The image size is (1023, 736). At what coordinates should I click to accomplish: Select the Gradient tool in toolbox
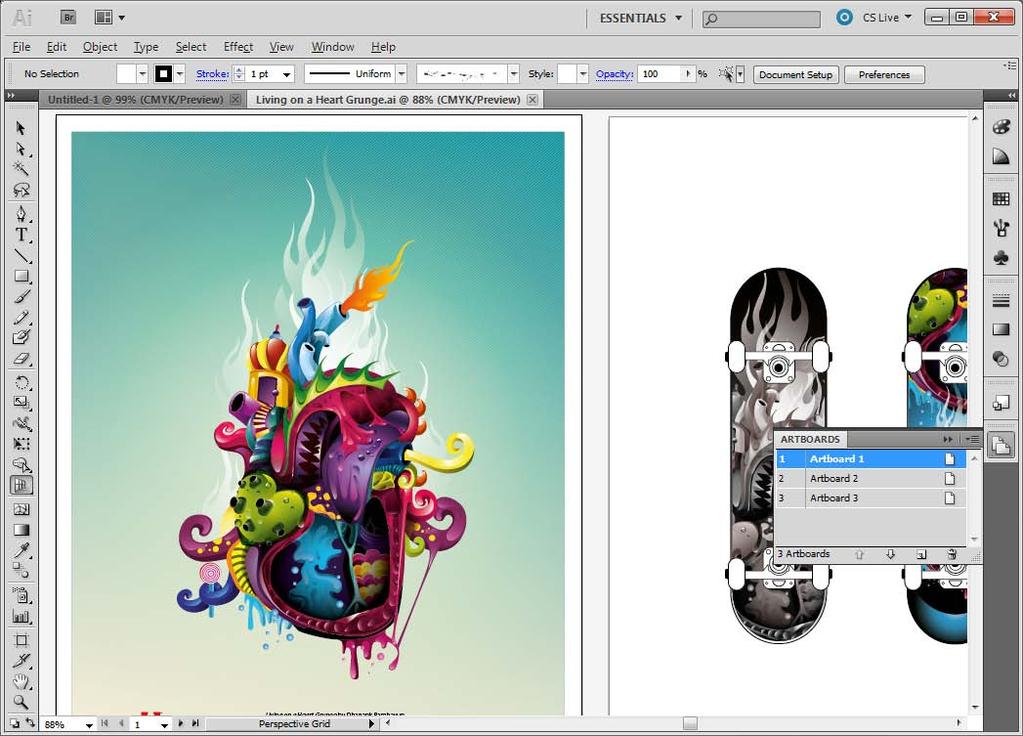click(x=21, y=530)
